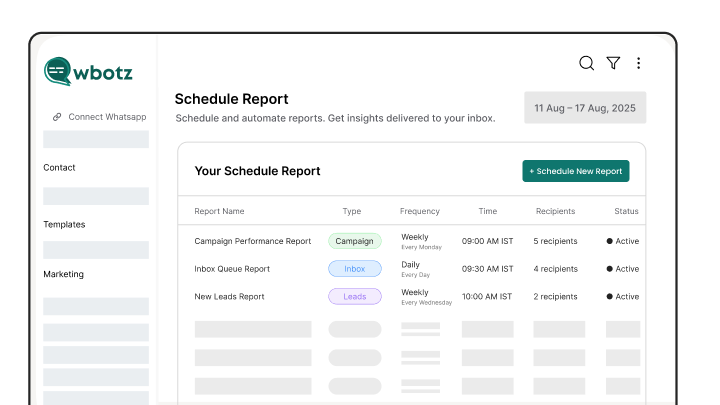
Task: Click the Type column header
Action: point(352,211)
